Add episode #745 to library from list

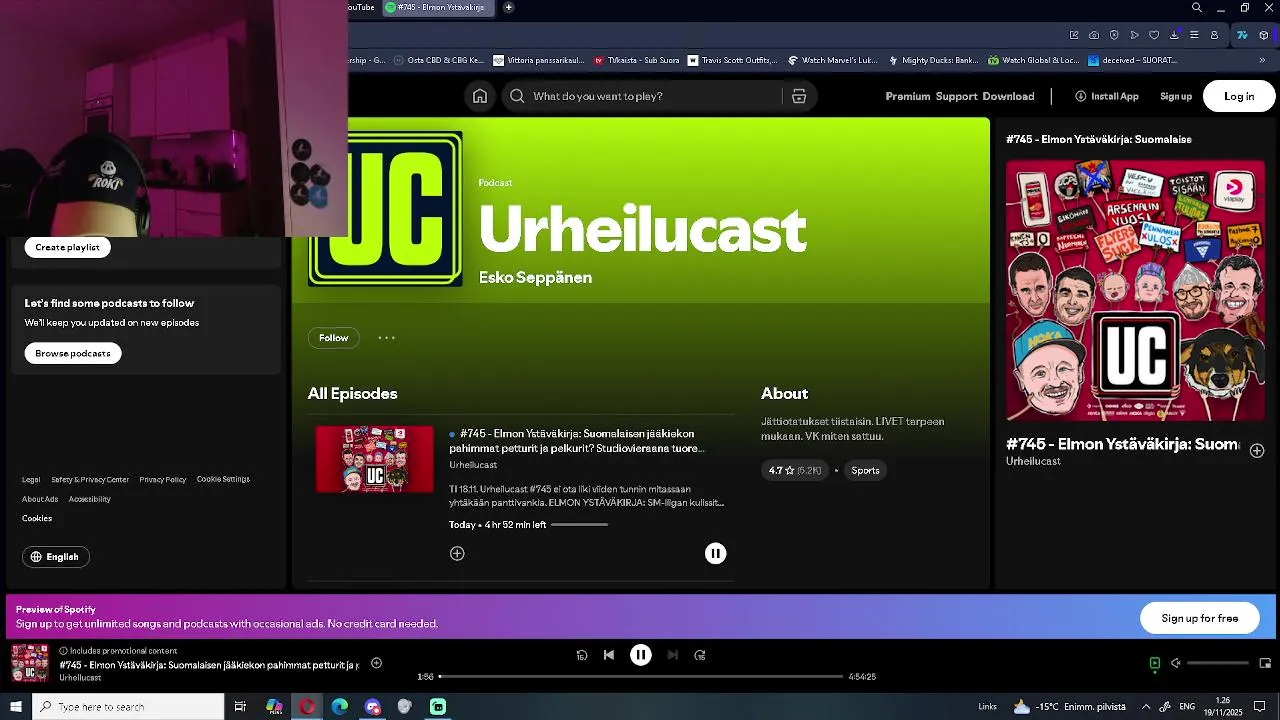(x=457, y=553)
